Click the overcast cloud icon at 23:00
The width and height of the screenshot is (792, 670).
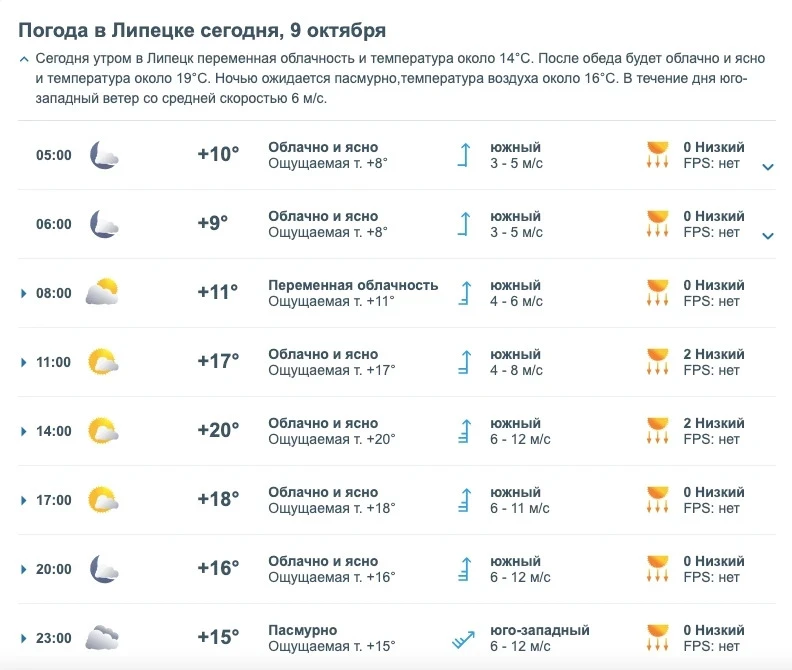102,638
